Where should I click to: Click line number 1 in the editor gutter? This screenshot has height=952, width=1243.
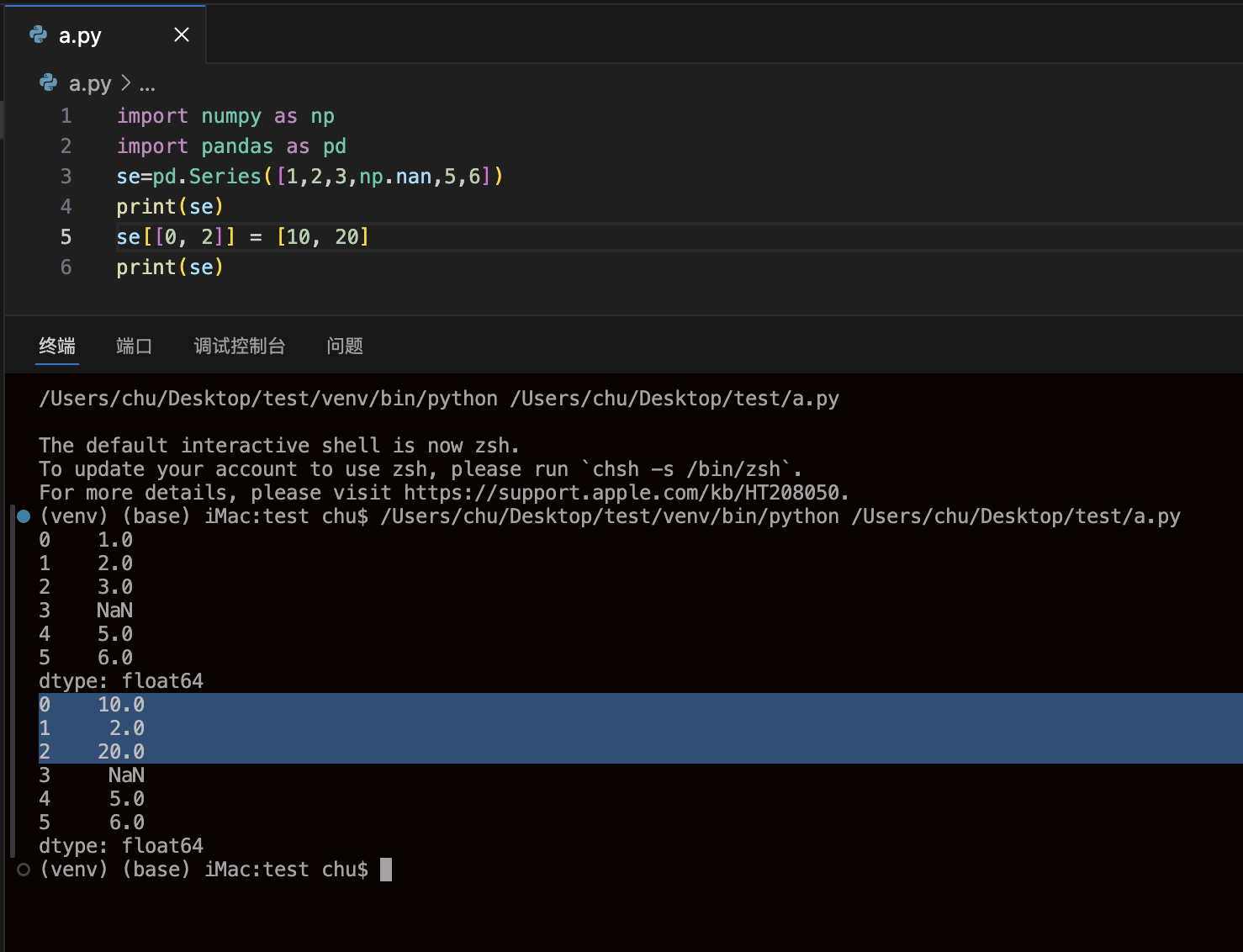[x=66, y=116]
